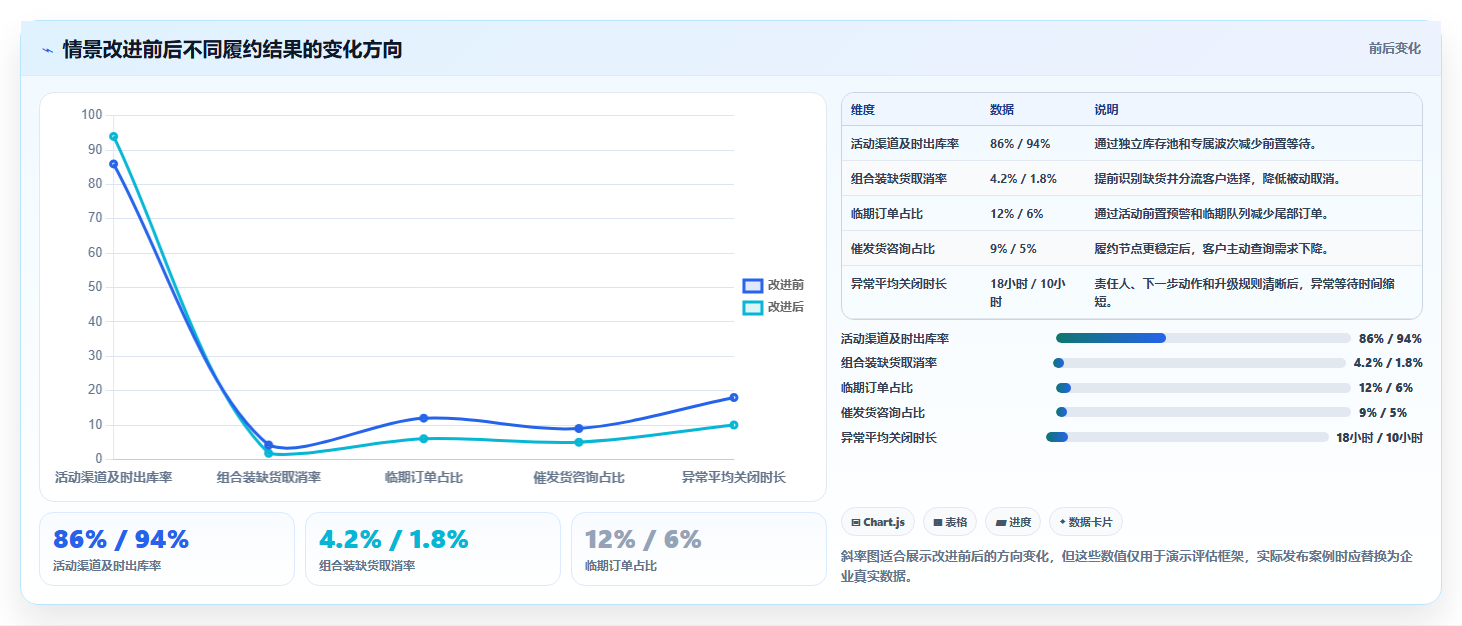Click the 表格 chip
Image resolution: width=1462 pixels, height=626 pixels.
(x=950, y=522)
